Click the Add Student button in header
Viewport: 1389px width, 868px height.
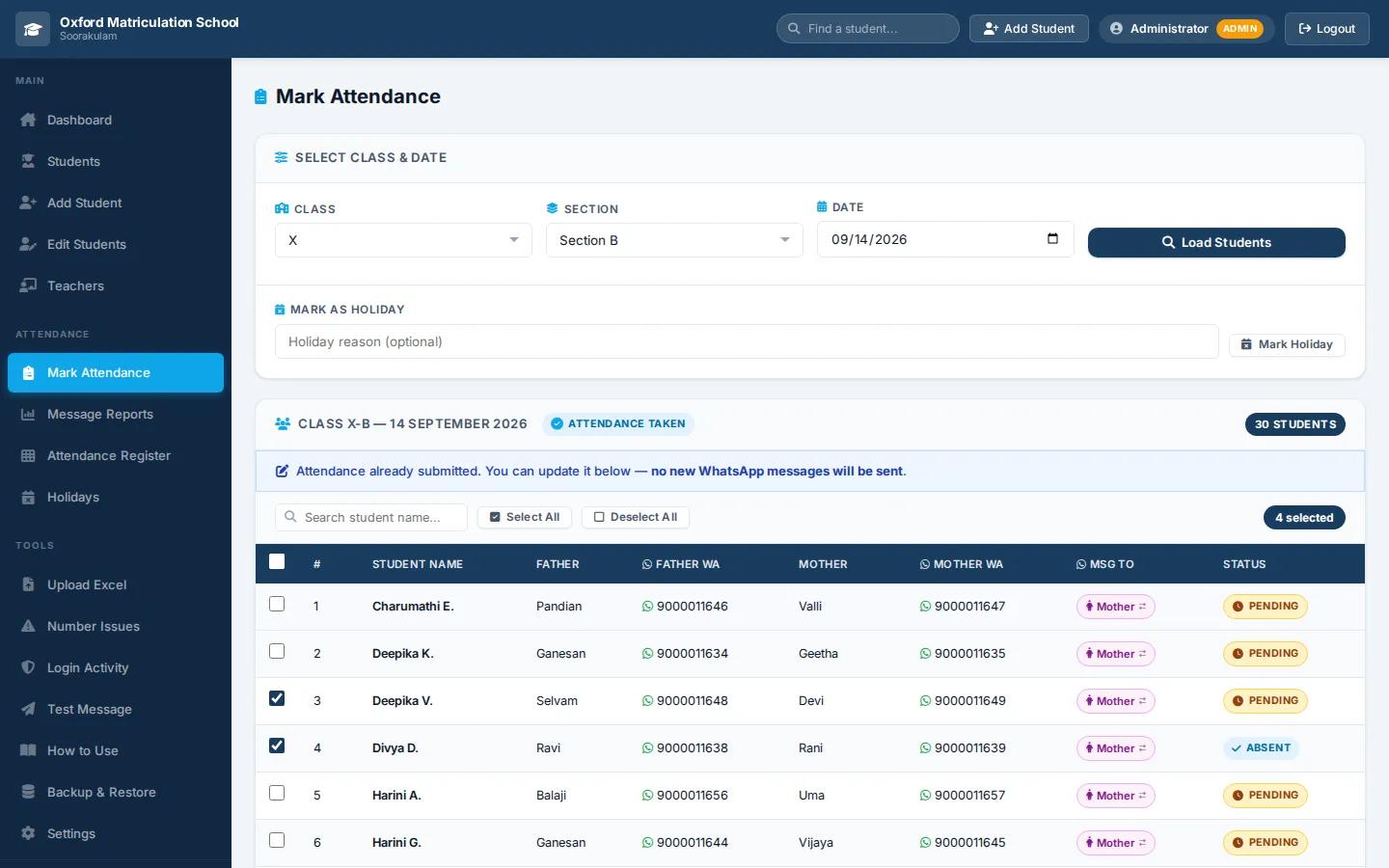point(1028,29)
